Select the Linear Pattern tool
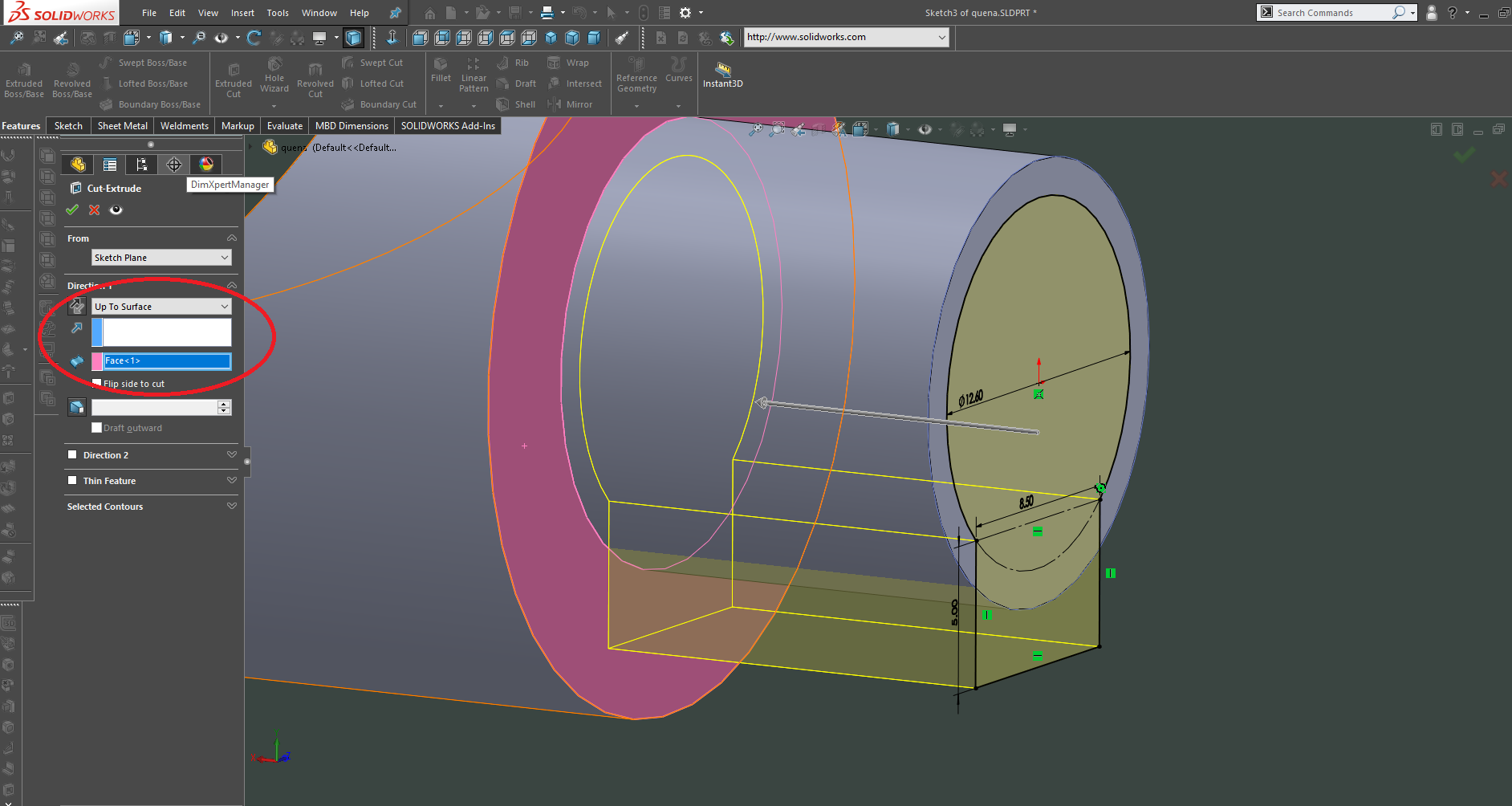The image size is (1512, 806). coord(474,75)
